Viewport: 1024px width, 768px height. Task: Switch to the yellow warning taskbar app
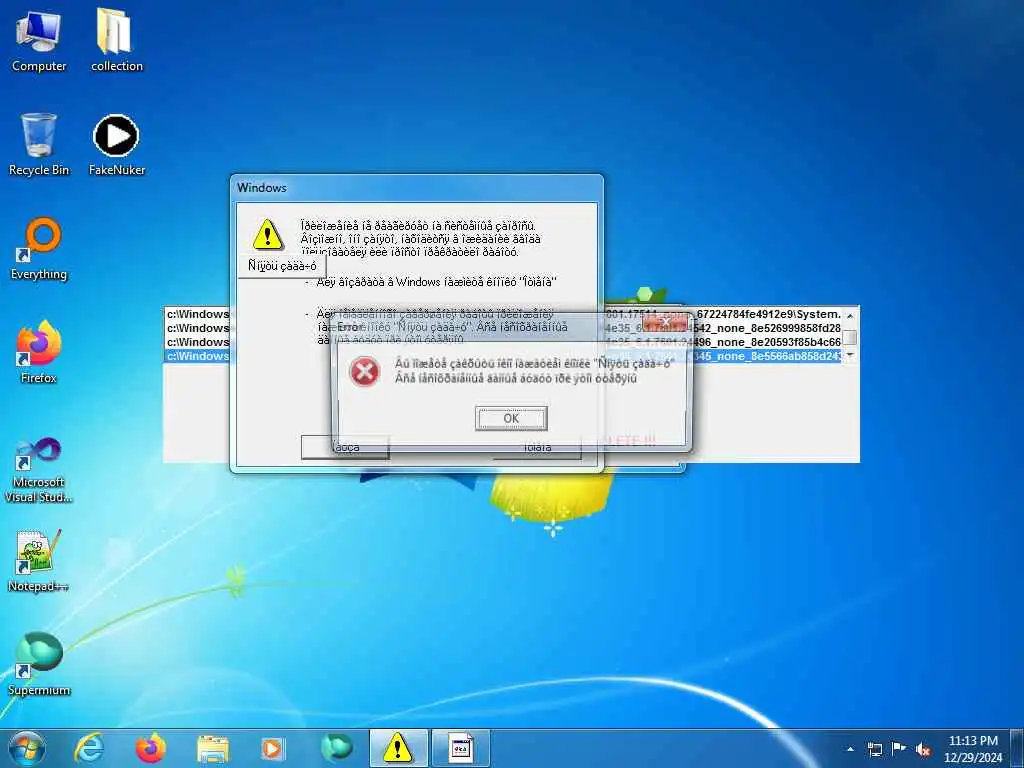pos(398,748)
